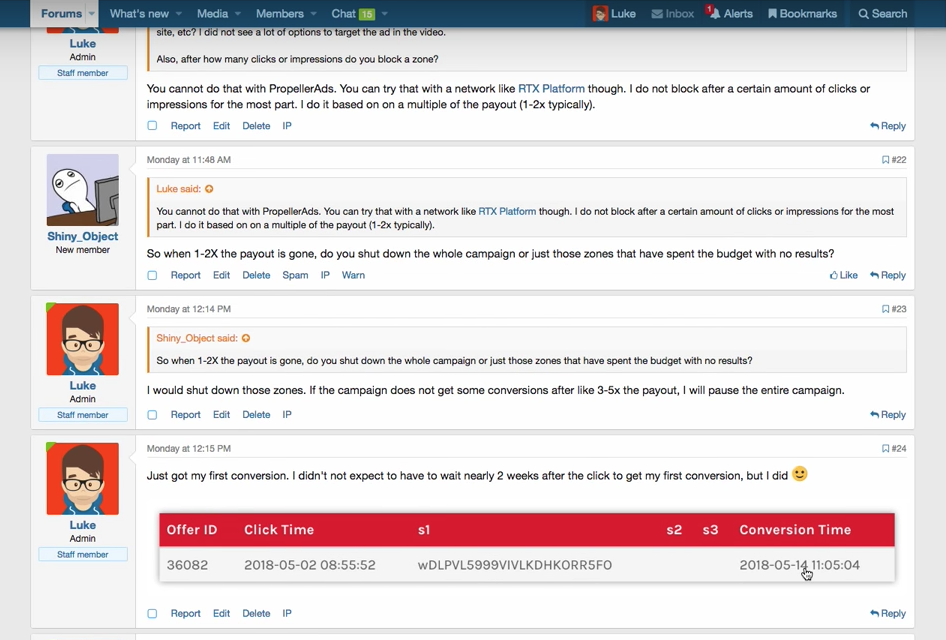
Task: Expand the 'Luke said' quote arrow icon
Action: (209, 189)
